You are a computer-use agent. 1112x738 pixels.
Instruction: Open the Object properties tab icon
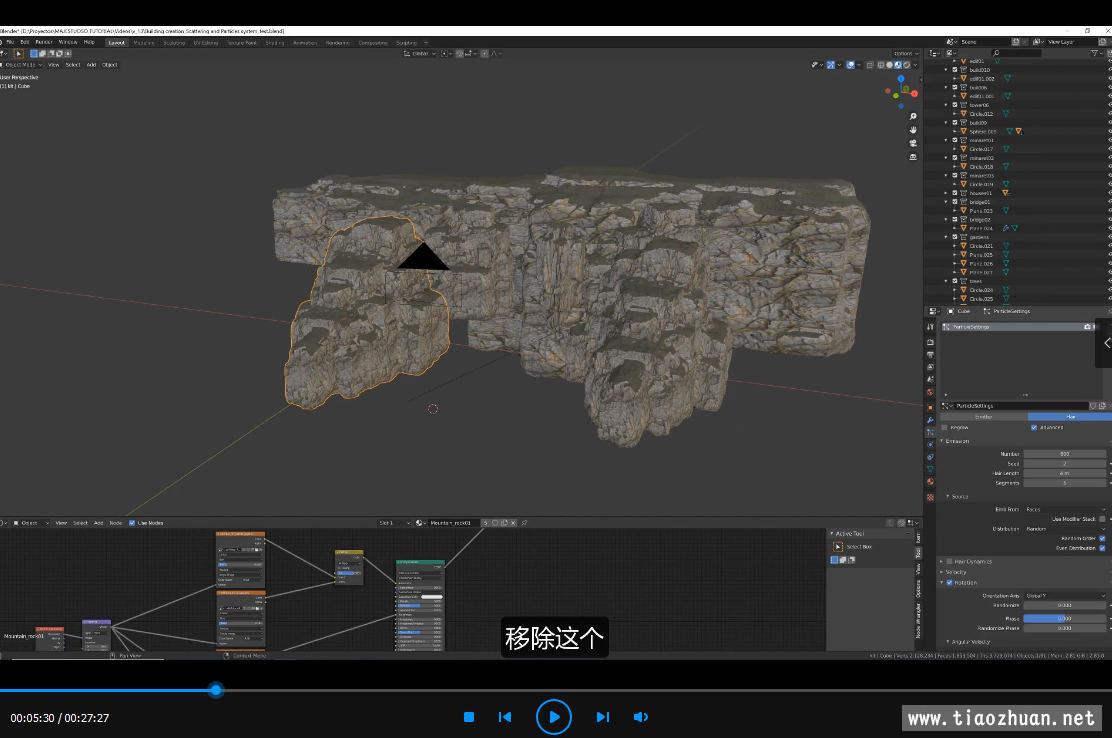(x=930, y=408)
